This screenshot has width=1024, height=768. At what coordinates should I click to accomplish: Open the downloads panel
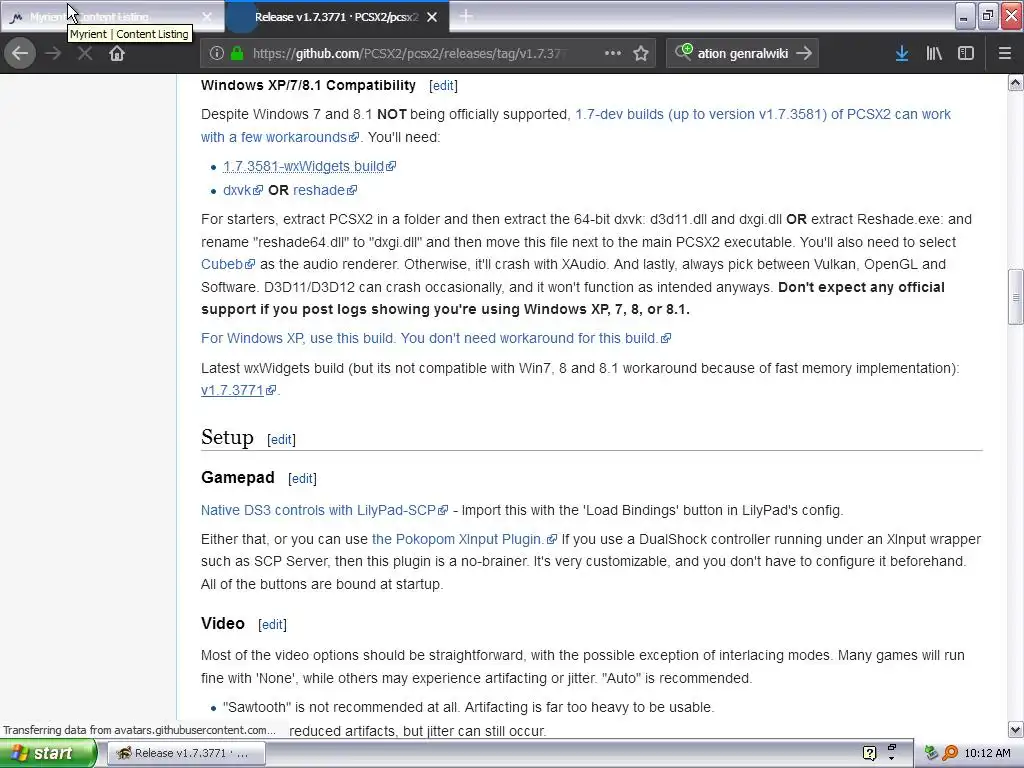tap(902, 54)
